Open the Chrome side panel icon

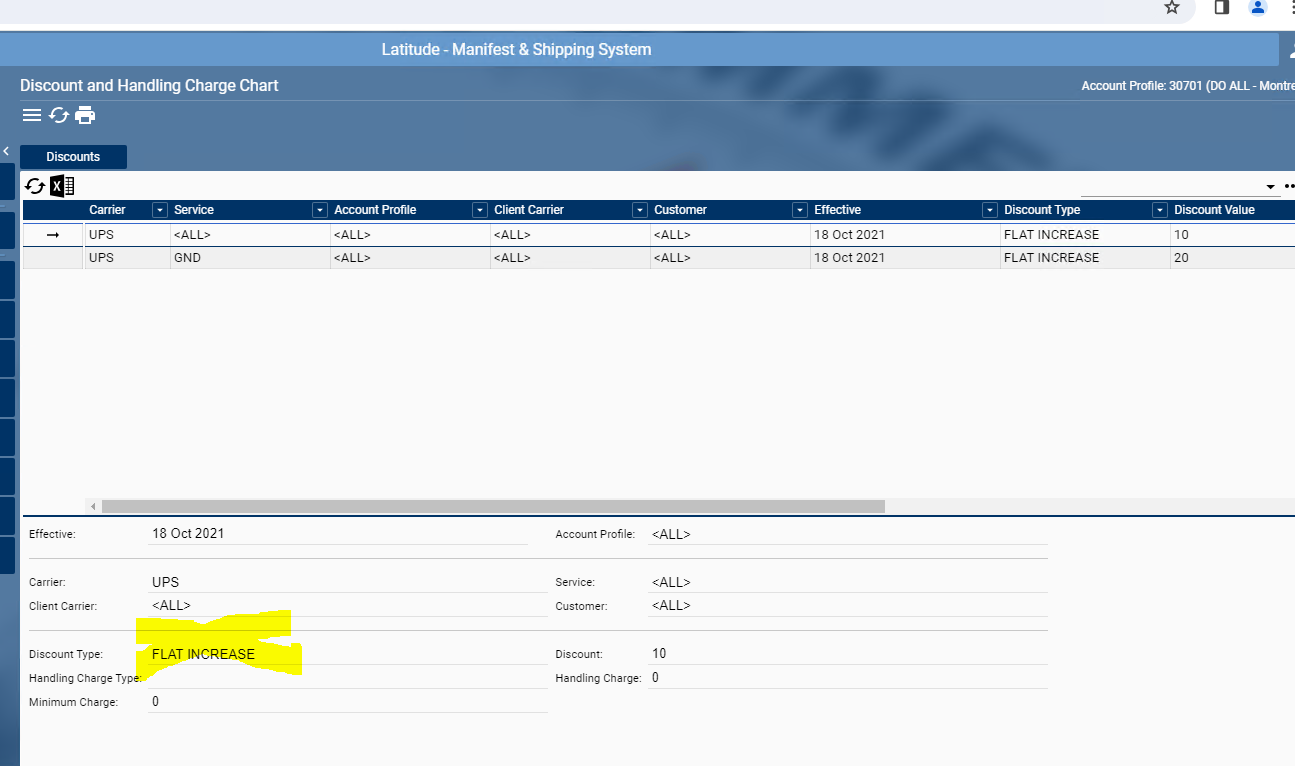pos(1221,8)
